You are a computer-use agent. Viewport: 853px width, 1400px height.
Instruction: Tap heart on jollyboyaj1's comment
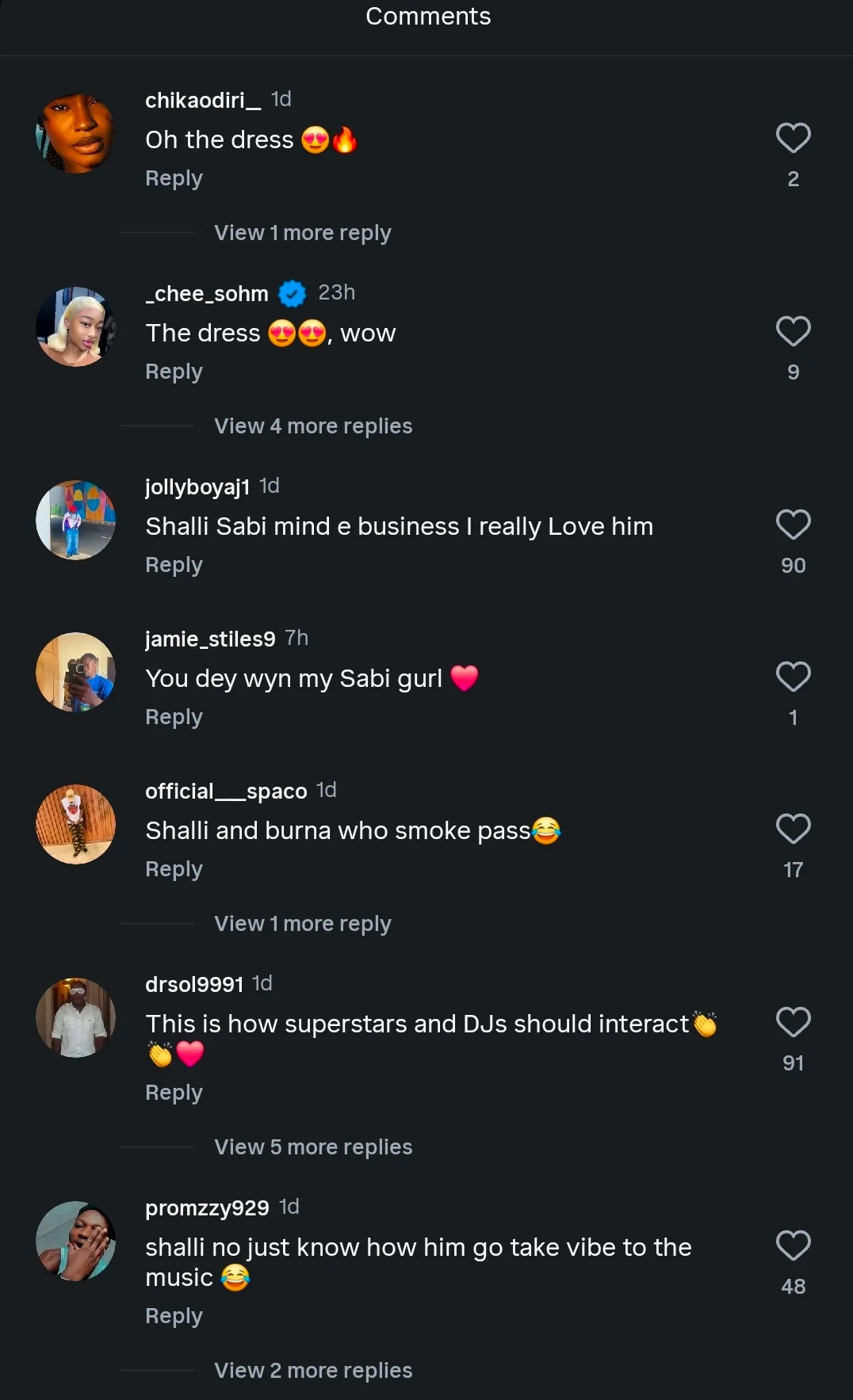793,525
